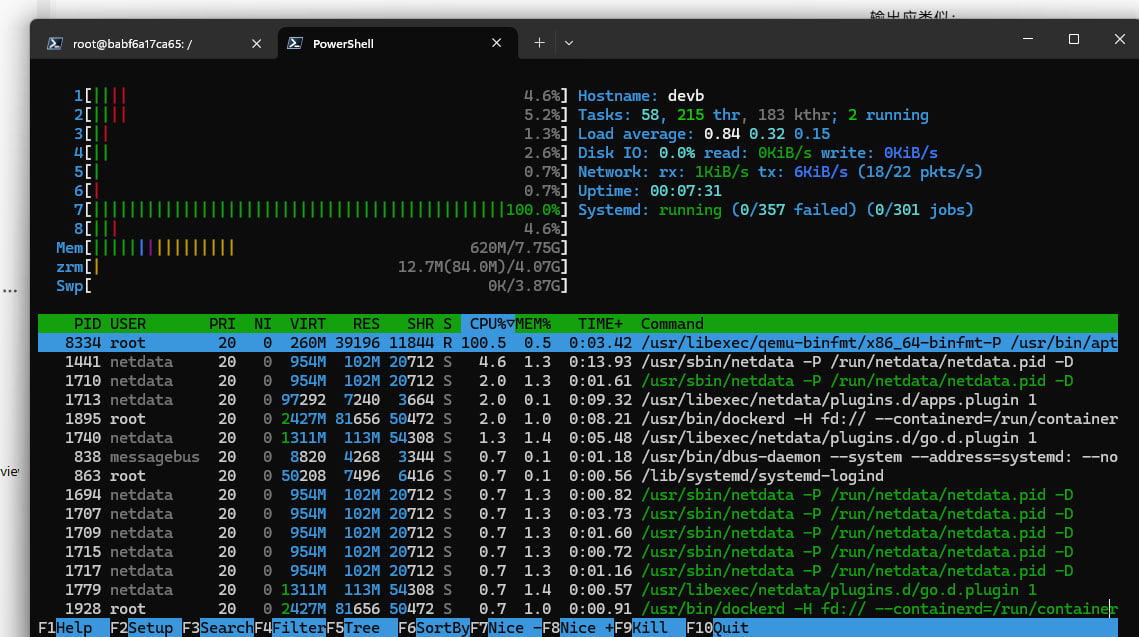Expand the new tab profile dropdown
Screen dimensions: 1139x637
tap(569, 44)
